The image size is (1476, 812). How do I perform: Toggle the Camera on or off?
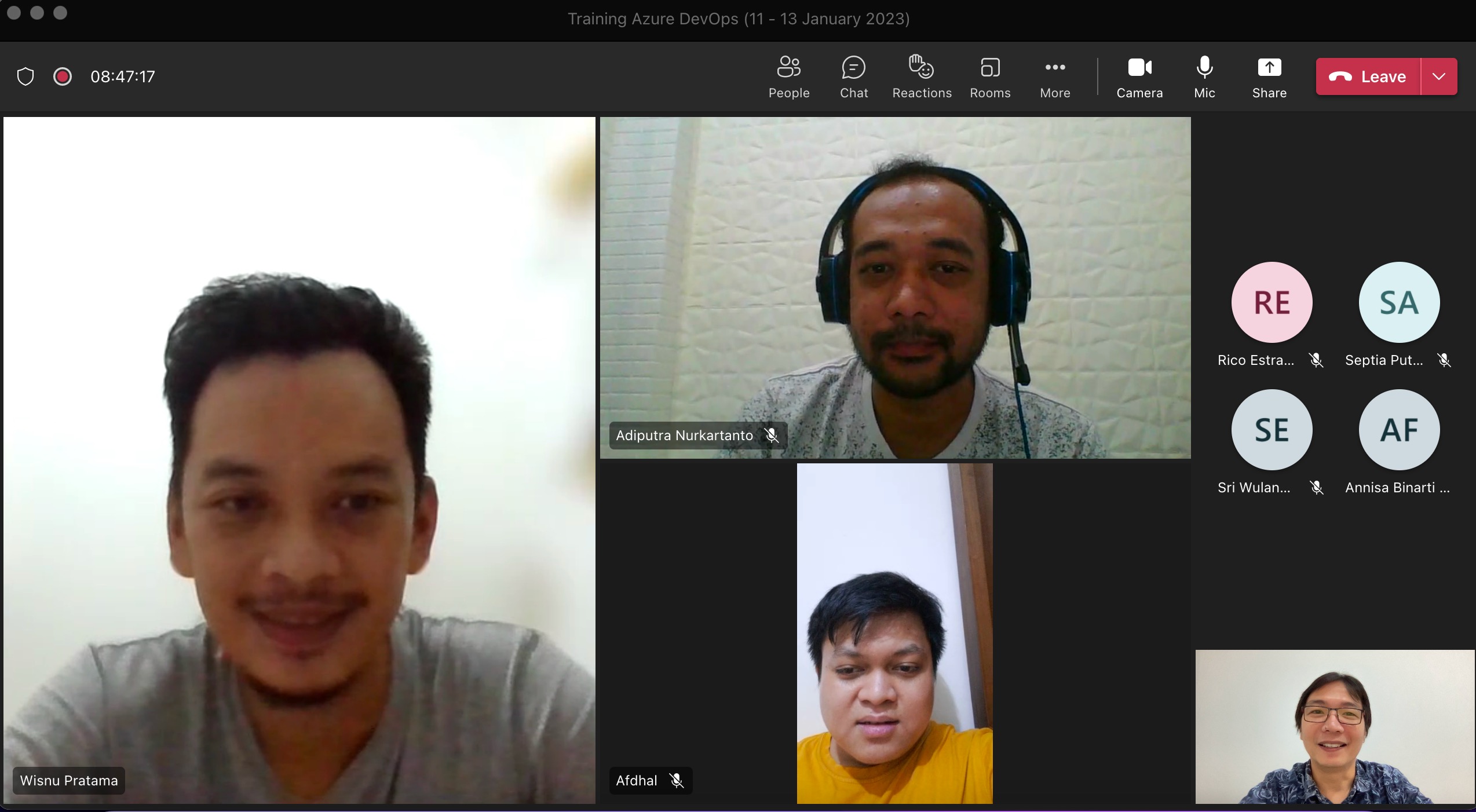[1139, 76]
